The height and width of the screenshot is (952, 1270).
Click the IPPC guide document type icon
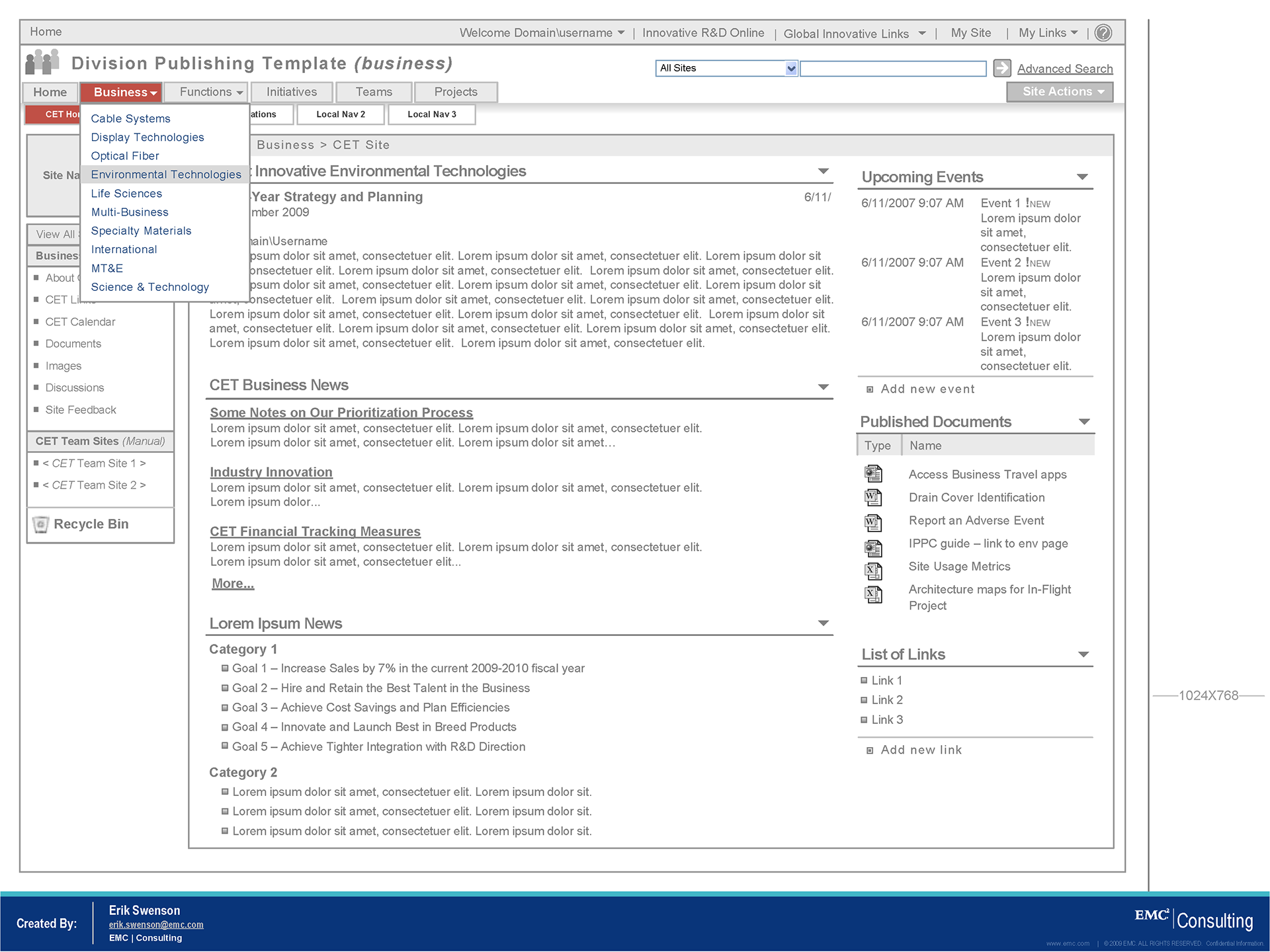pyautogui.click(x=873, y=547)
